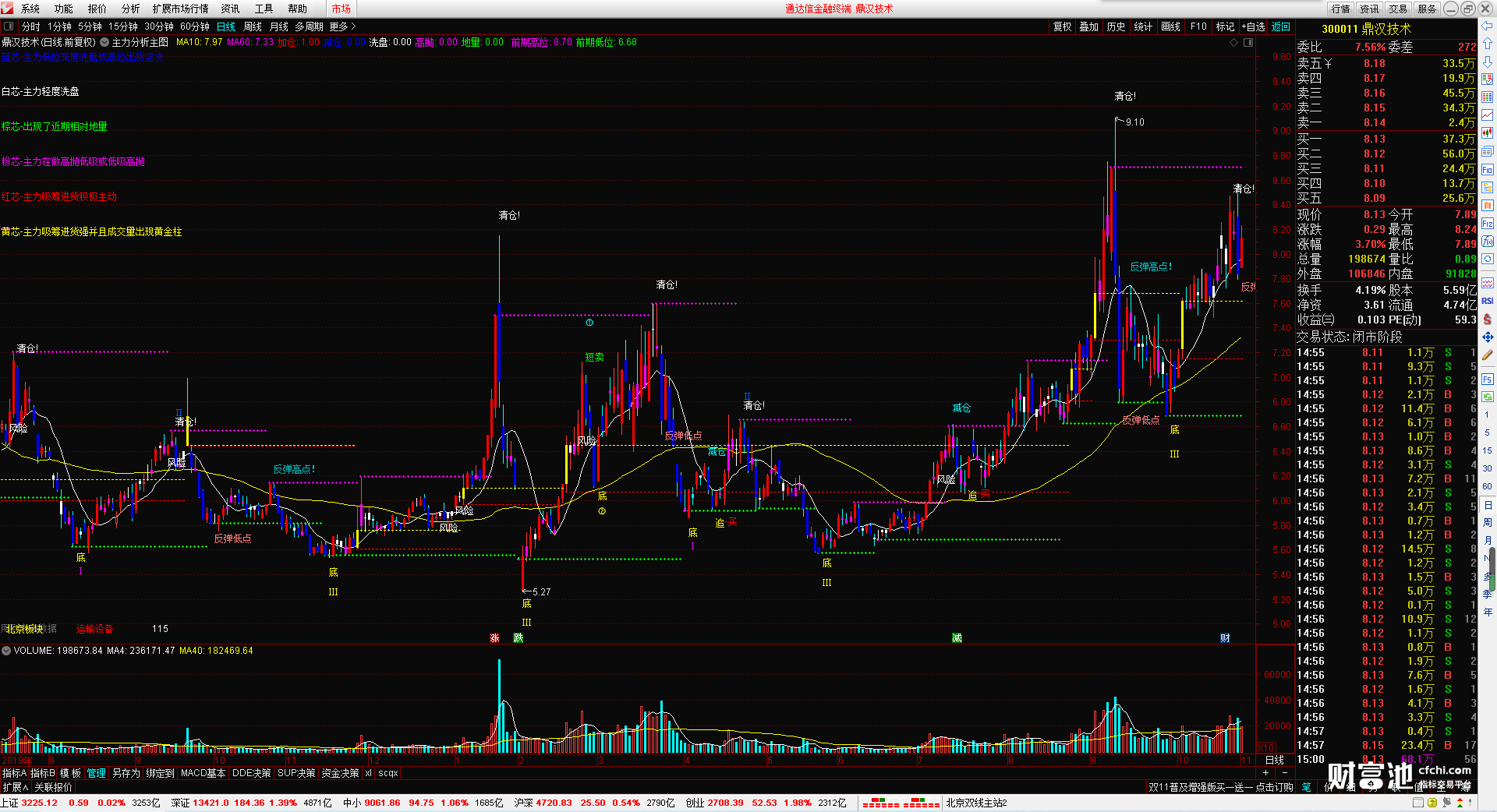Click the multi-window layout sidebar icon
The image size is (1497, 812).
click(x=1488, y=151)
